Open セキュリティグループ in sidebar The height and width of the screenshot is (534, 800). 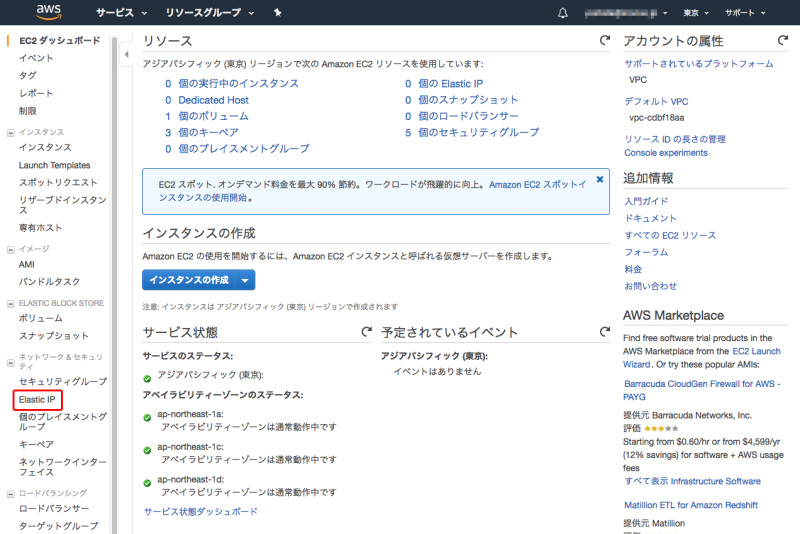pos(63,382)
